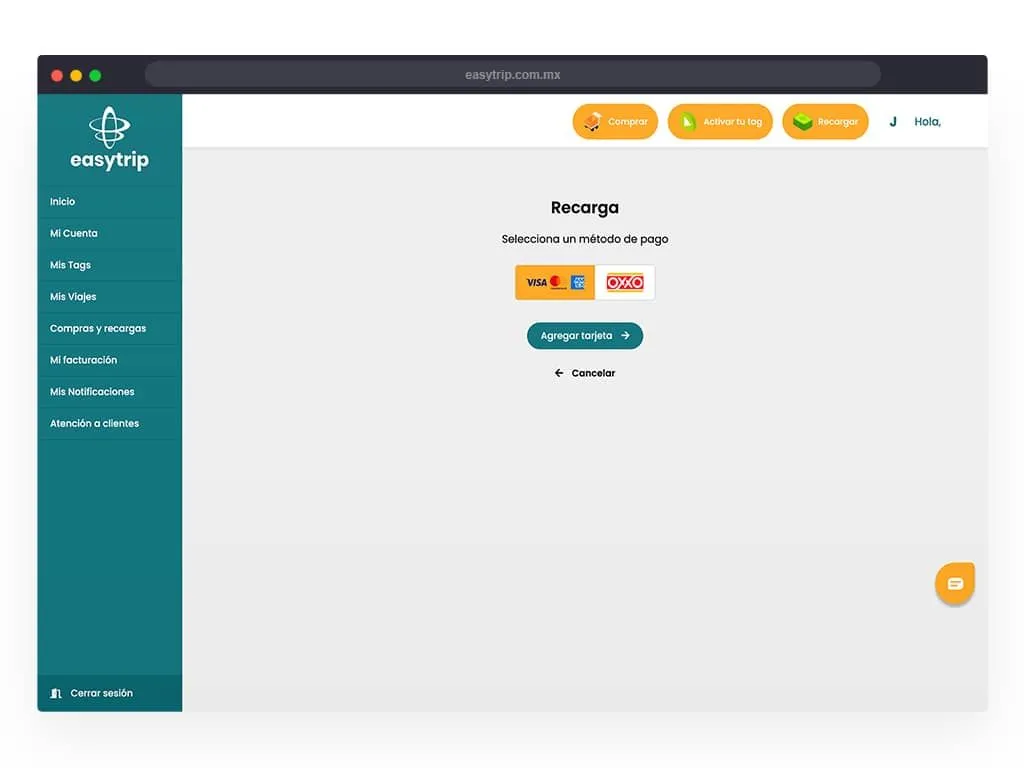Click the user initial J avatar

pos(893,121)
